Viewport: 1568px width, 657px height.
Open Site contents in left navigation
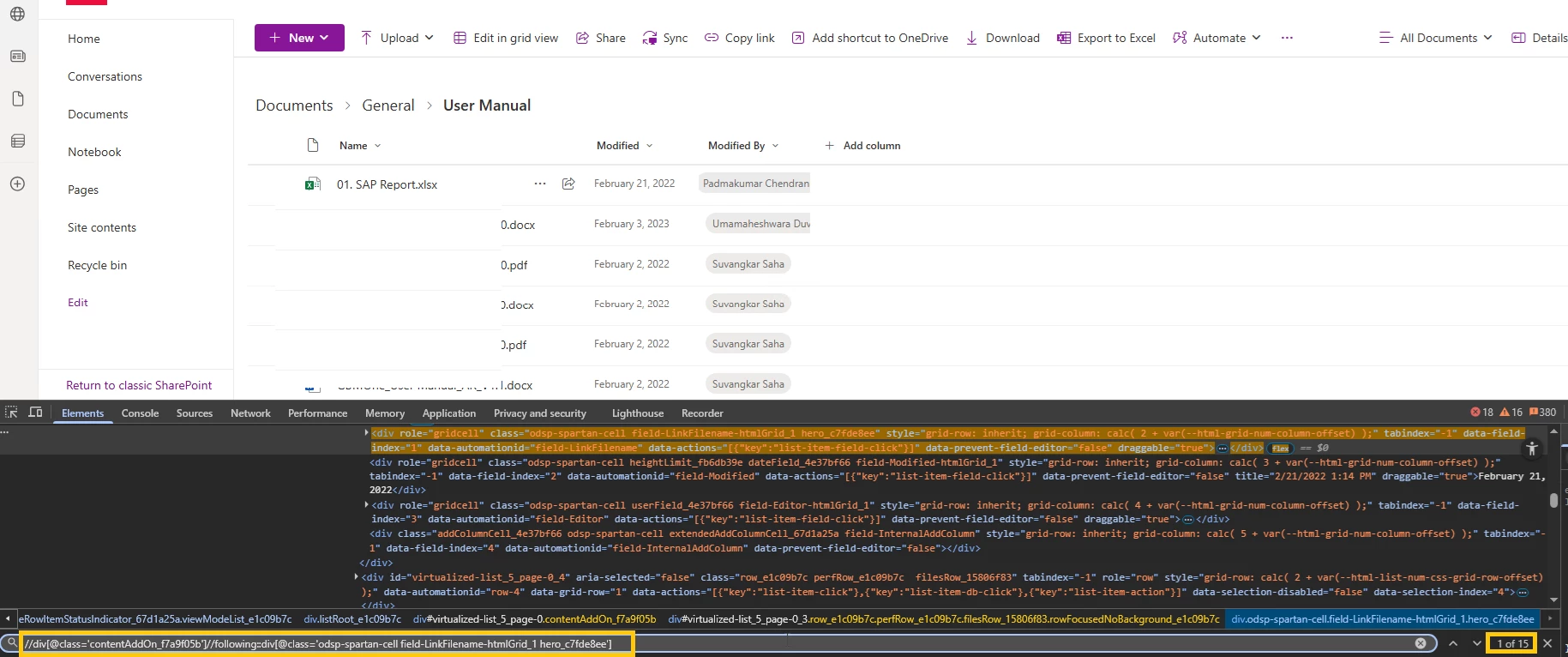(x=101, y=227)
